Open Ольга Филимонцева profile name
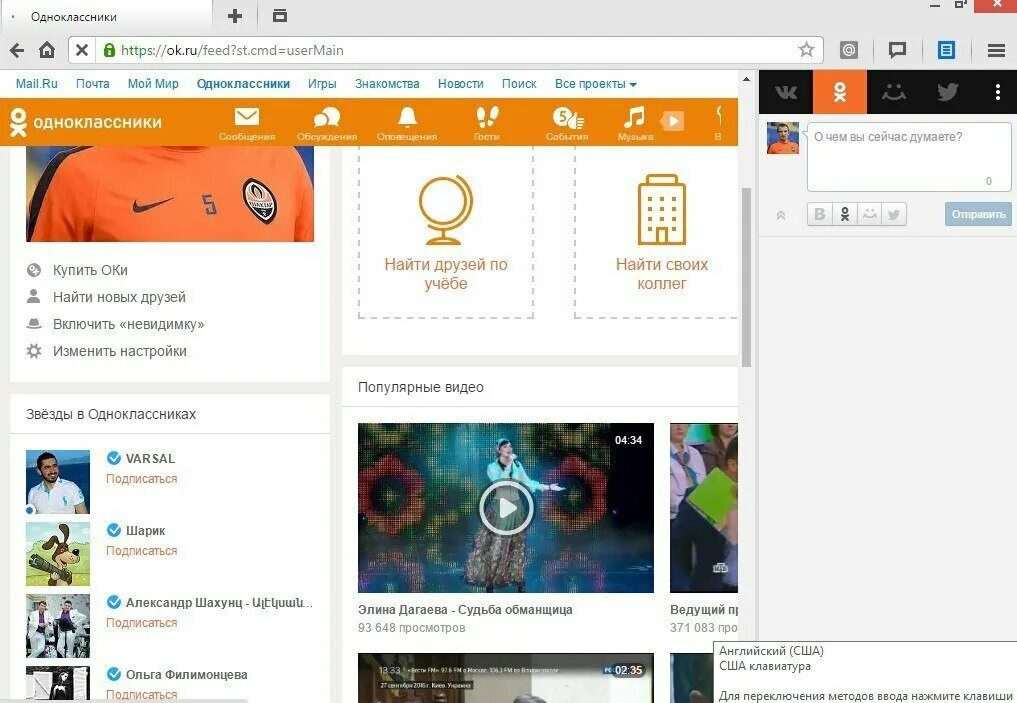 (187, 674)
